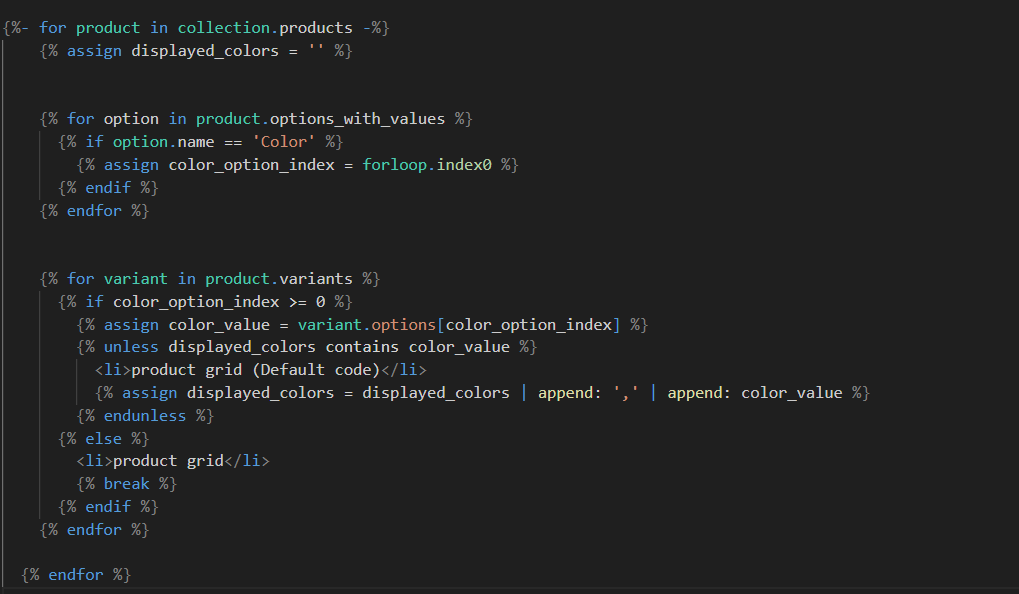Click the 'else' keyword
Screen dimensions: 1019x594
103,438
